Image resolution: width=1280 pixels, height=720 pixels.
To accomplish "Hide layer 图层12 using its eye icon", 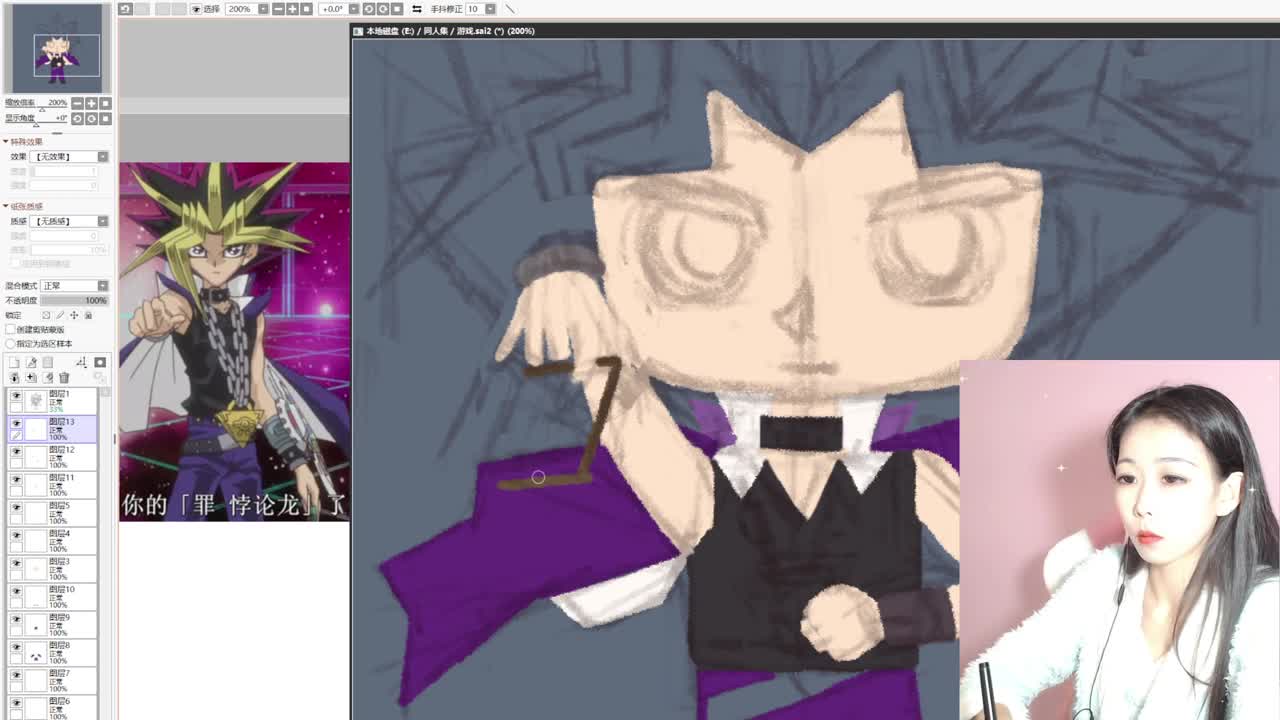I will 16,451.
